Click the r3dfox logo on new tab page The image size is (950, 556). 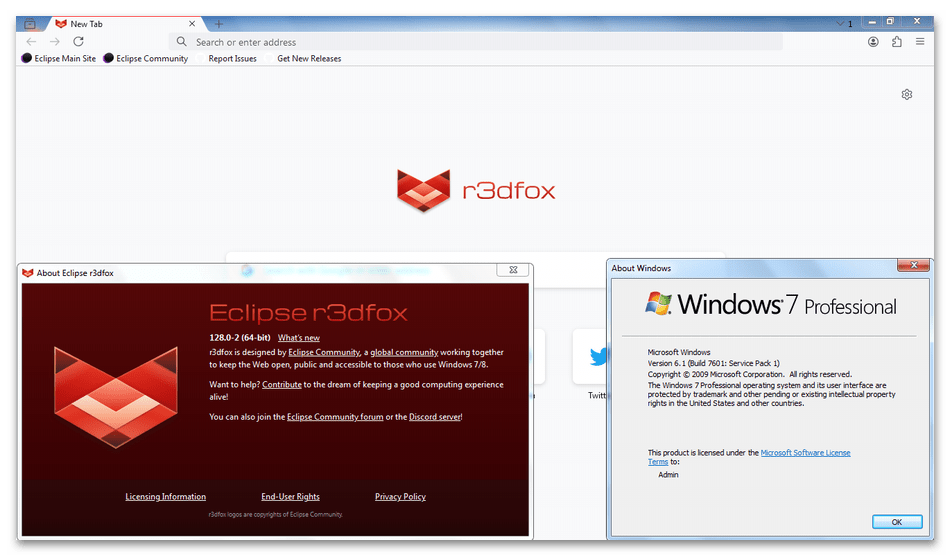click(x=476, y=191)
